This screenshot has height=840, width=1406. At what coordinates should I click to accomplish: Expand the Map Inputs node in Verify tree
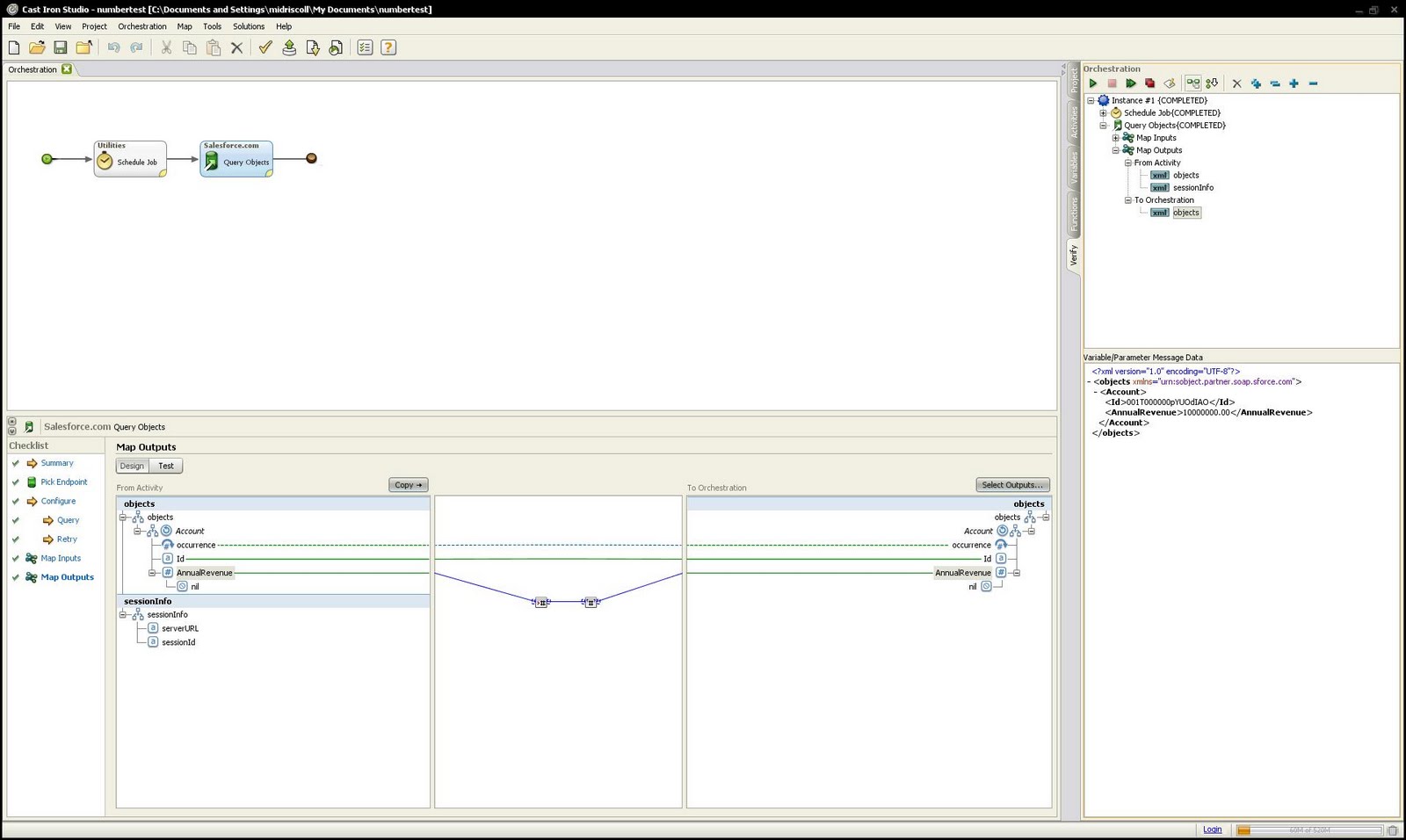coord(1115,138)
